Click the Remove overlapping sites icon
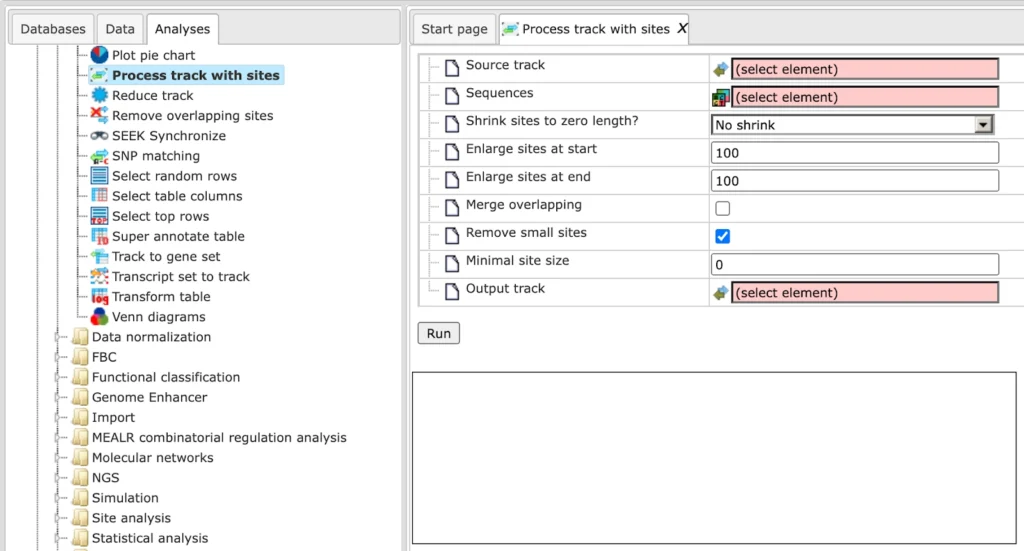The width and height of the screenshot is (1024, 551). click(x=99, y=116)
